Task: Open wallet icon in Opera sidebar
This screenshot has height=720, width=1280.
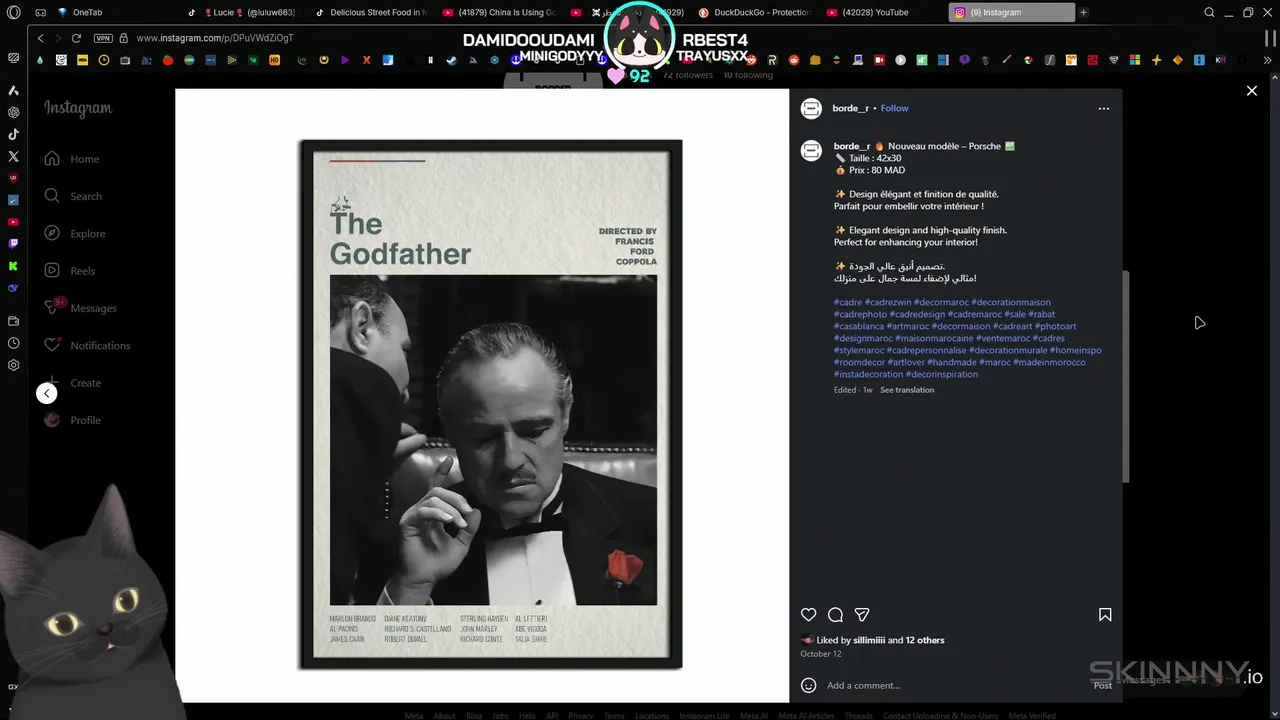Action: click(x=13, y=321)
